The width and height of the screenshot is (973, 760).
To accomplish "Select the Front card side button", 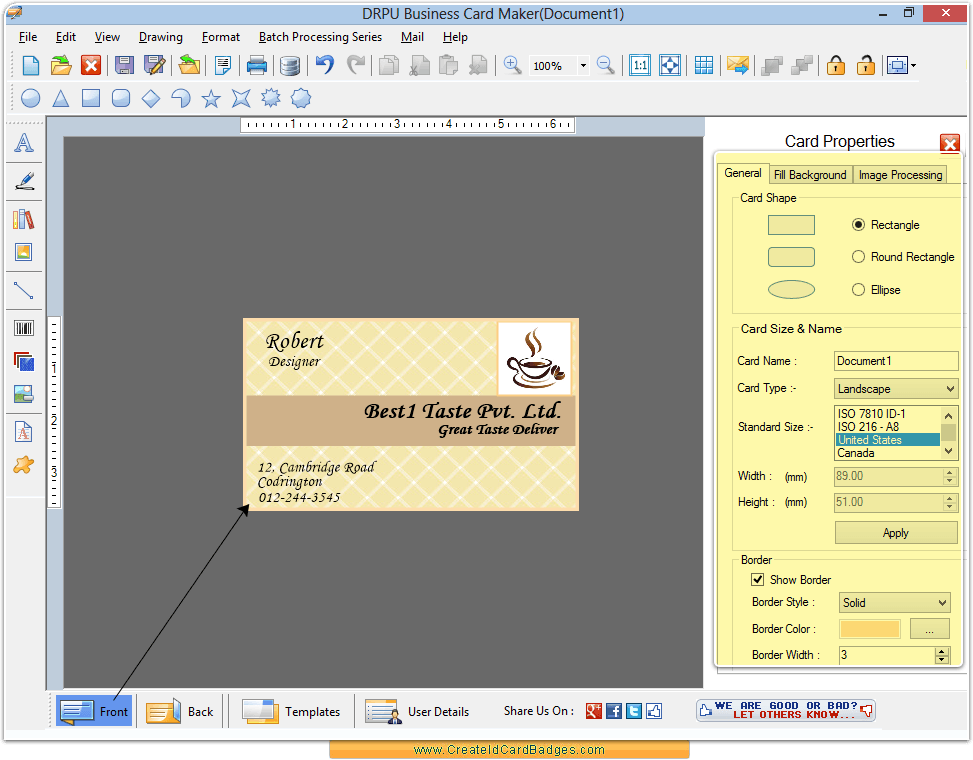I will (x=94, y=711).
